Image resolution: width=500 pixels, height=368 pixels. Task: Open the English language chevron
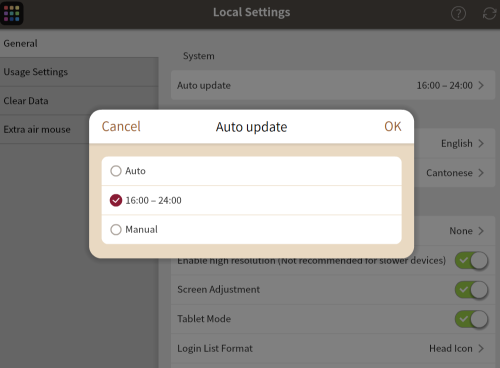(481, 143)
